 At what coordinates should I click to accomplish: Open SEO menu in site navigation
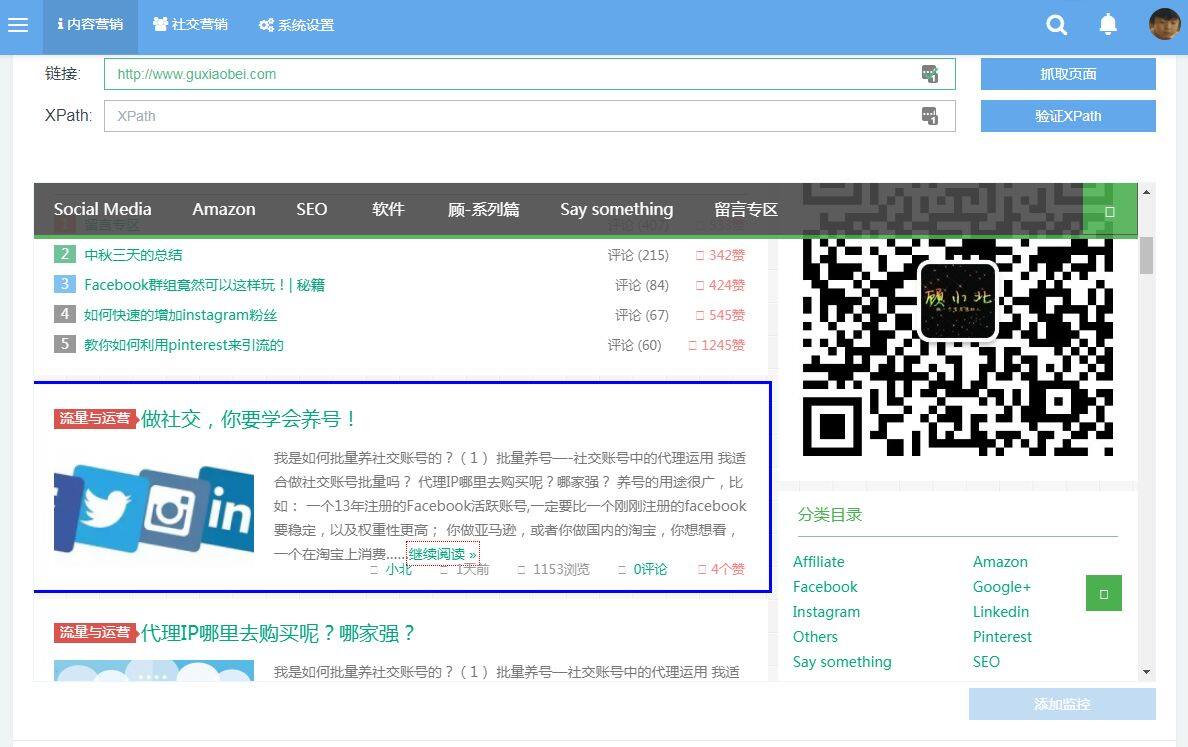point(311,209)
